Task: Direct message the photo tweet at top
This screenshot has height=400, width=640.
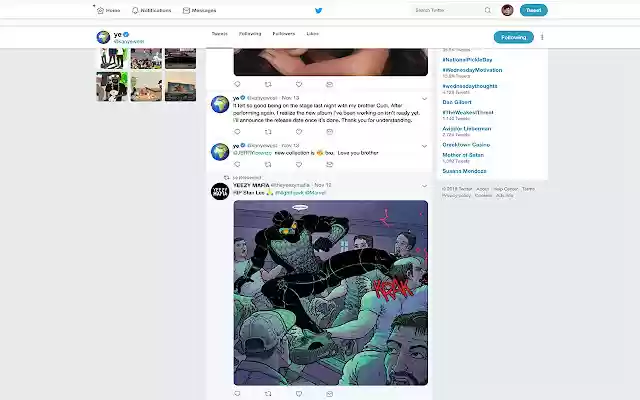Action: pos(329,84)
